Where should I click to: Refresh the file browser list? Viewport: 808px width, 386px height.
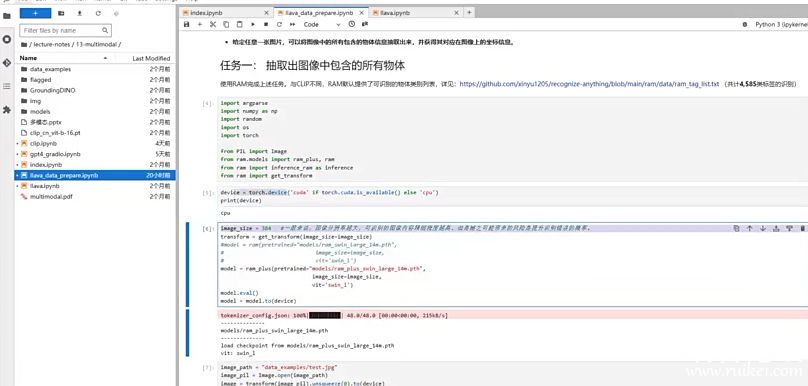click(x=98, y=13)
